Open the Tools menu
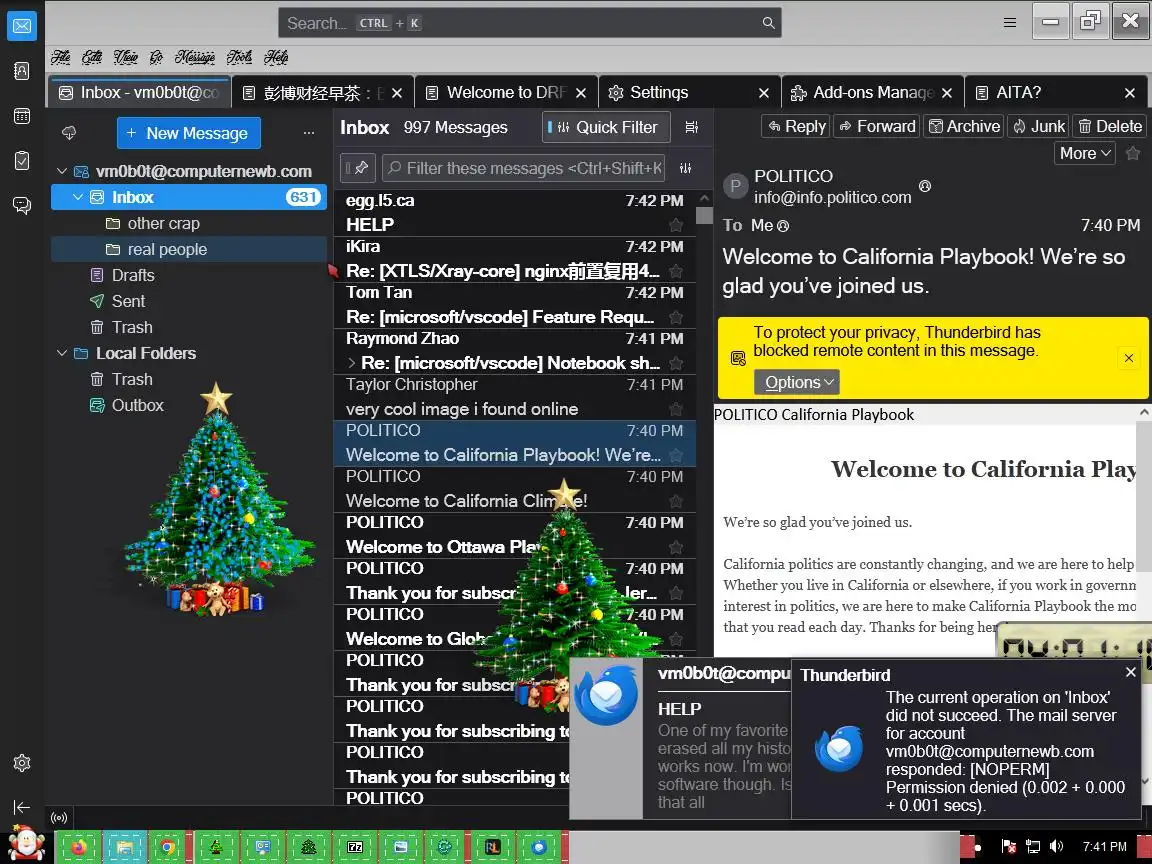The height and width of the screenshot is (864, 1152). [240, 57]
